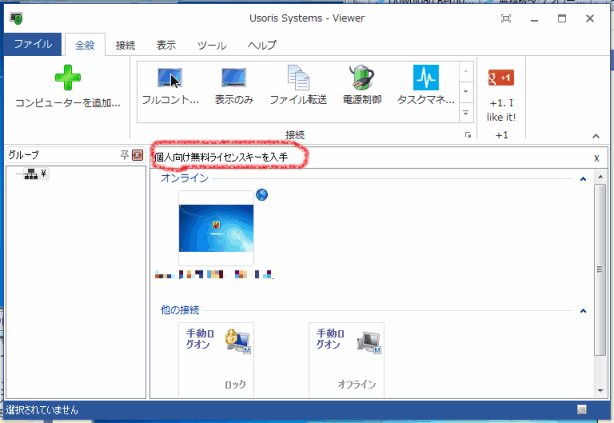
Task: Click the status bar text '選択されていません'
Action: [x=42, y=410]
